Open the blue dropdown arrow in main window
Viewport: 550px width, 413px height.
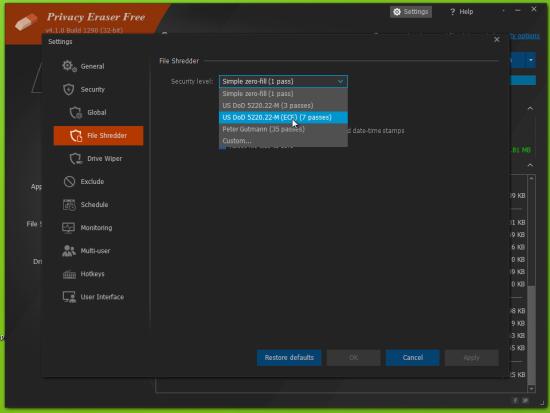point(531,60)
